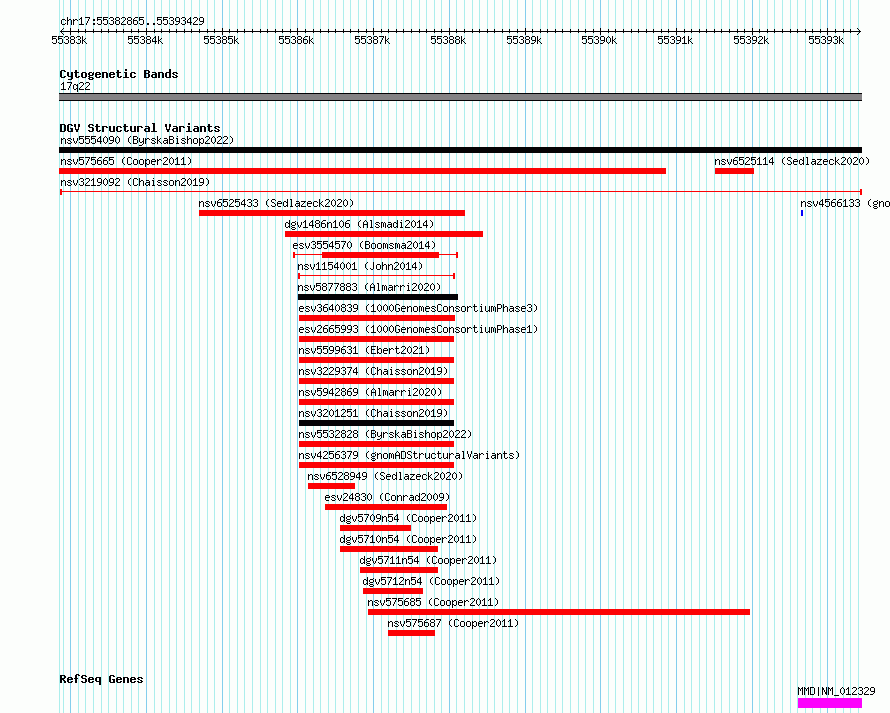
Task: Click the long red nsv575685 variant bar
Action: coord(559,612)
